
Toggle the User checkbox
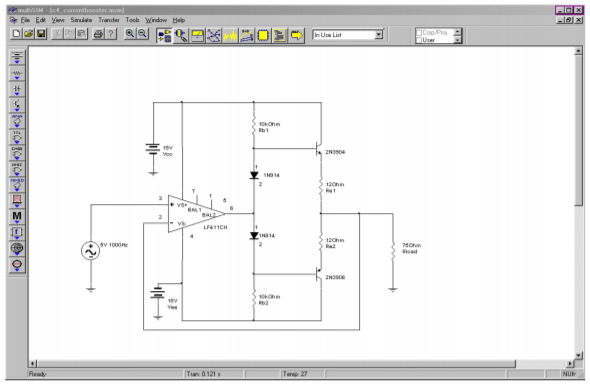tap(419, 40)
